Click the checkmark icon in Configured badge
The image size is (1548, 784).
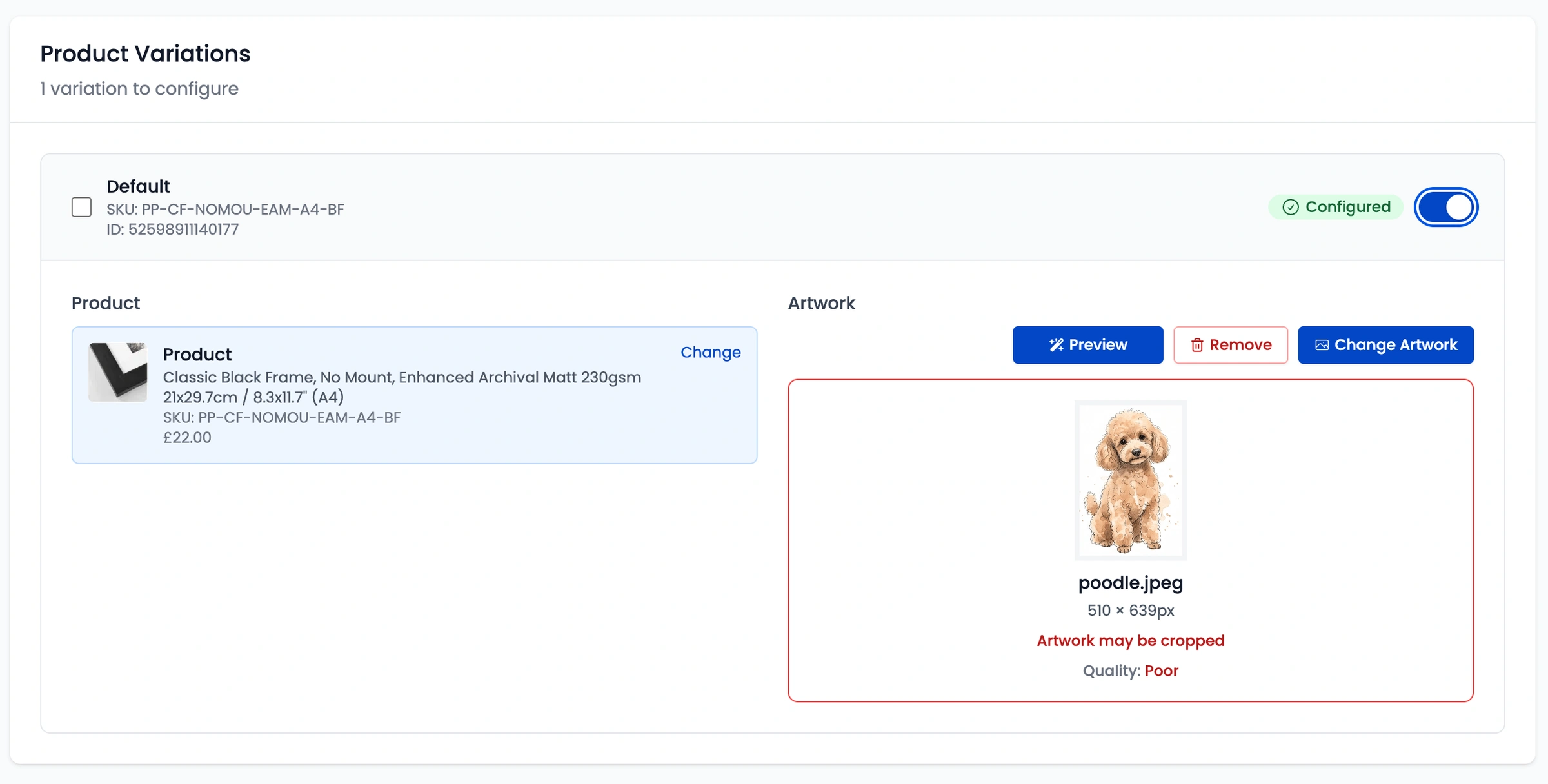(1291, 207)
